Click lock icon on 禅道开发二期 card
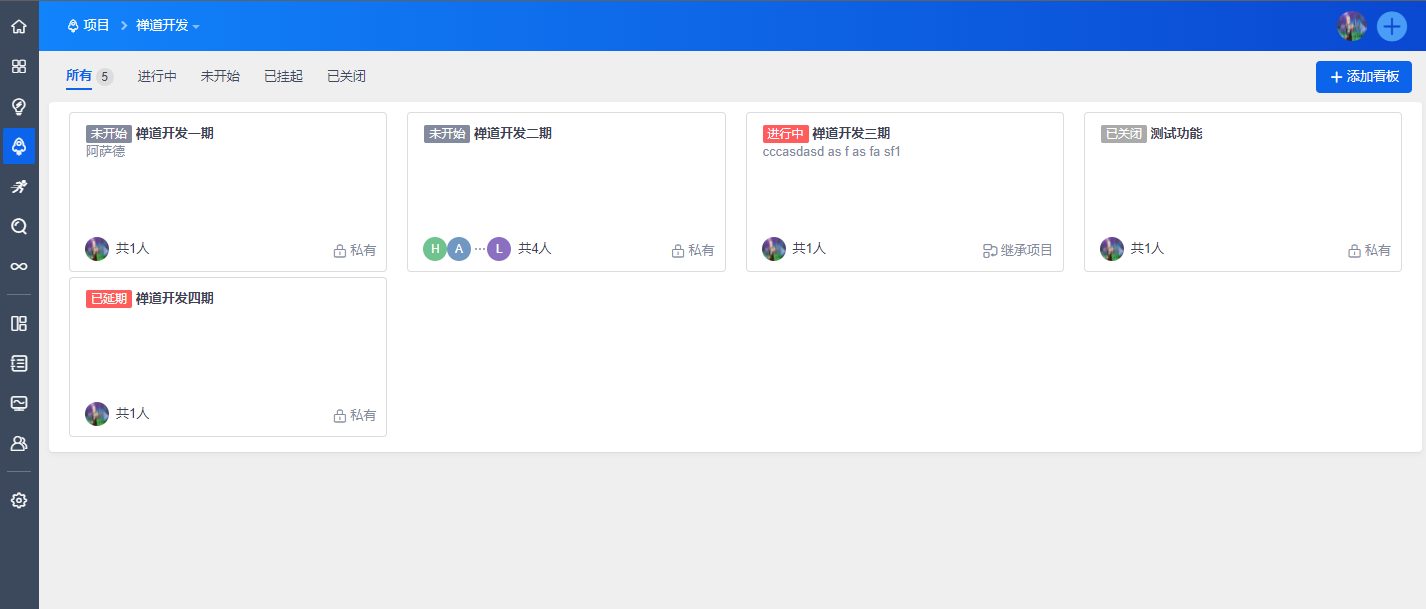The height and width of the screenshot is (609, 1426). click(678, 251)
